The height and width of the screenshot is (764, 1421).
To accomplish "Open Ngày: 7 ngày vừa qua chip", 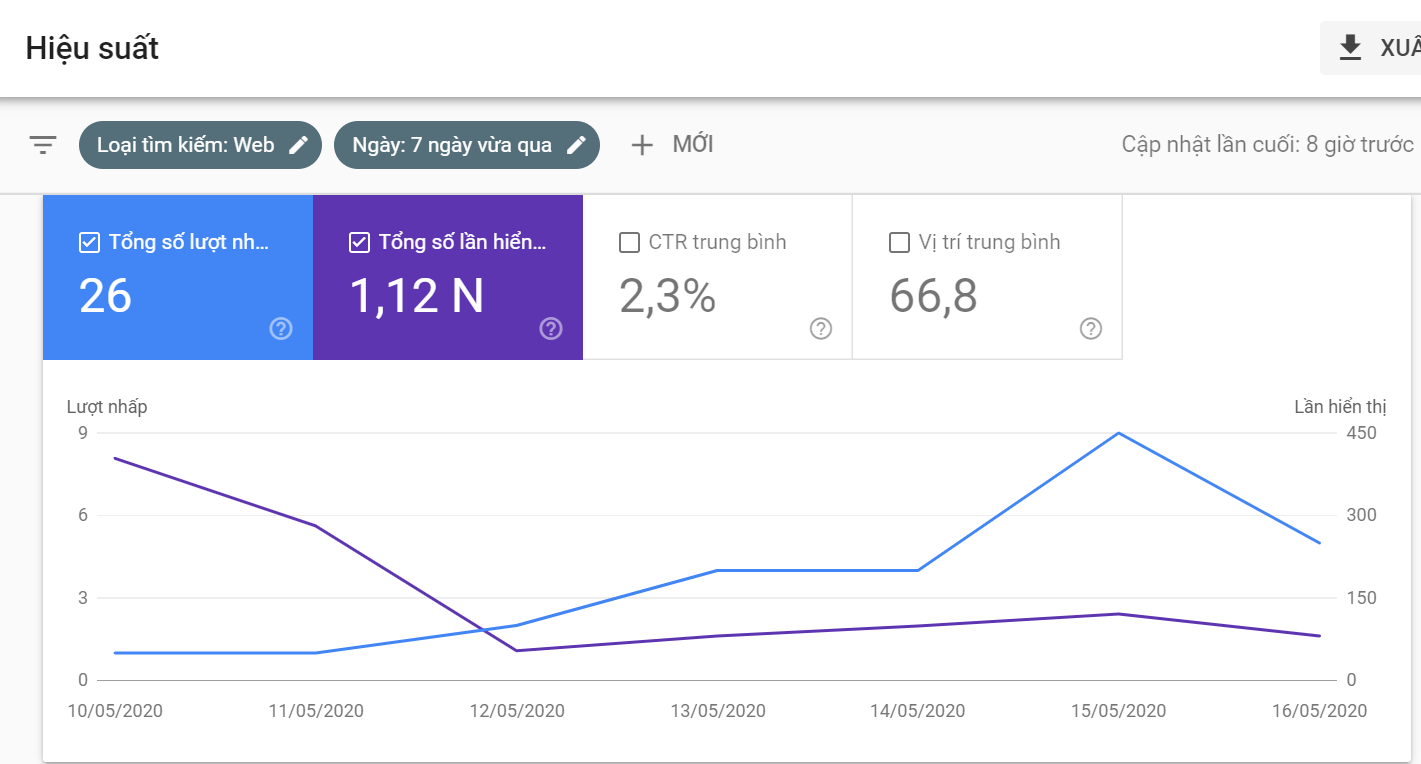I will tap(467, 145).
